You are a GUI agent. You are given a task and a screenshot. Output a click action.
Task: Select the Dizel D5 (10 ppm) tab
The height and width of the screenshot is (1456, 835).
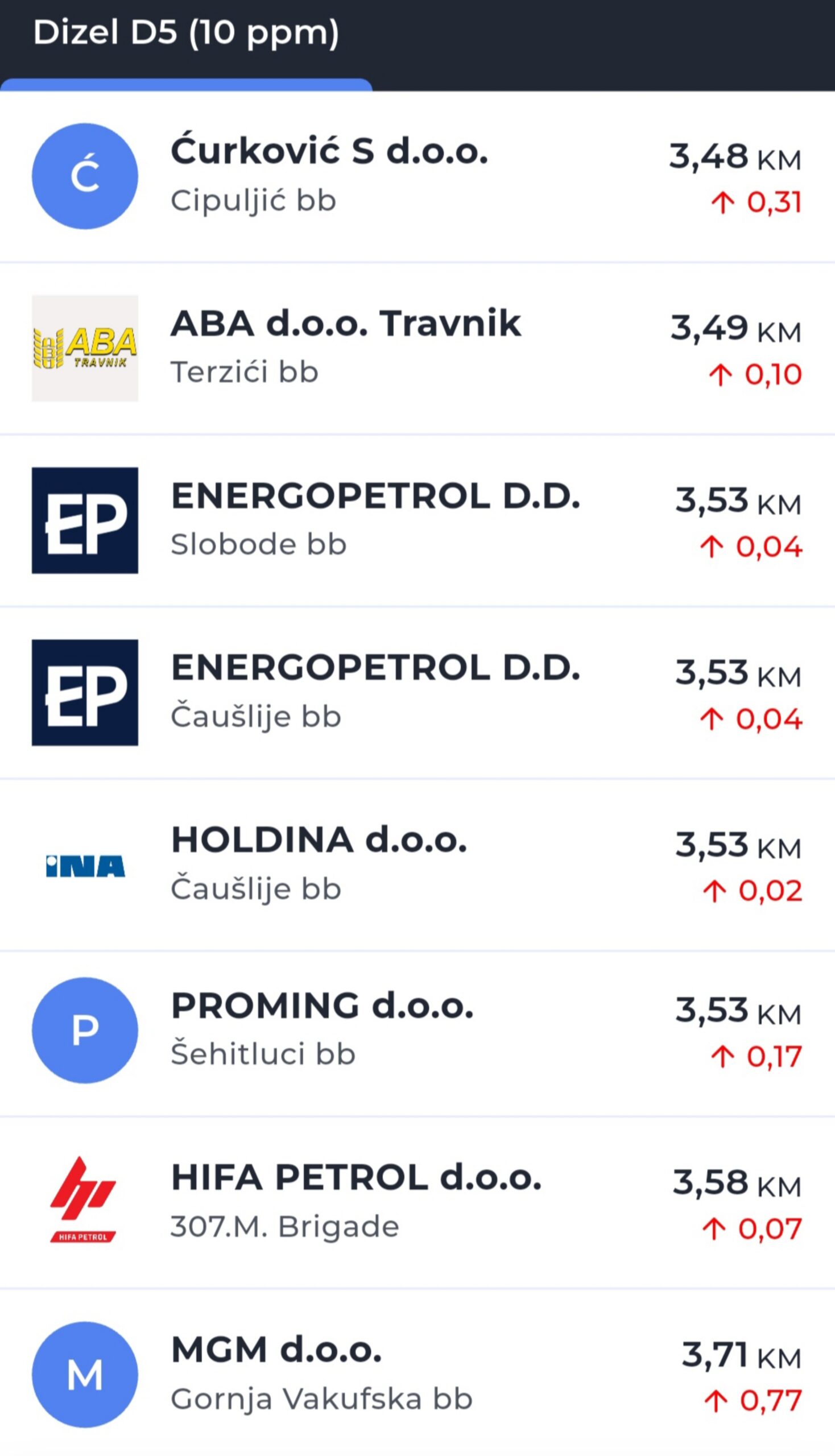(x=186, y=33)
